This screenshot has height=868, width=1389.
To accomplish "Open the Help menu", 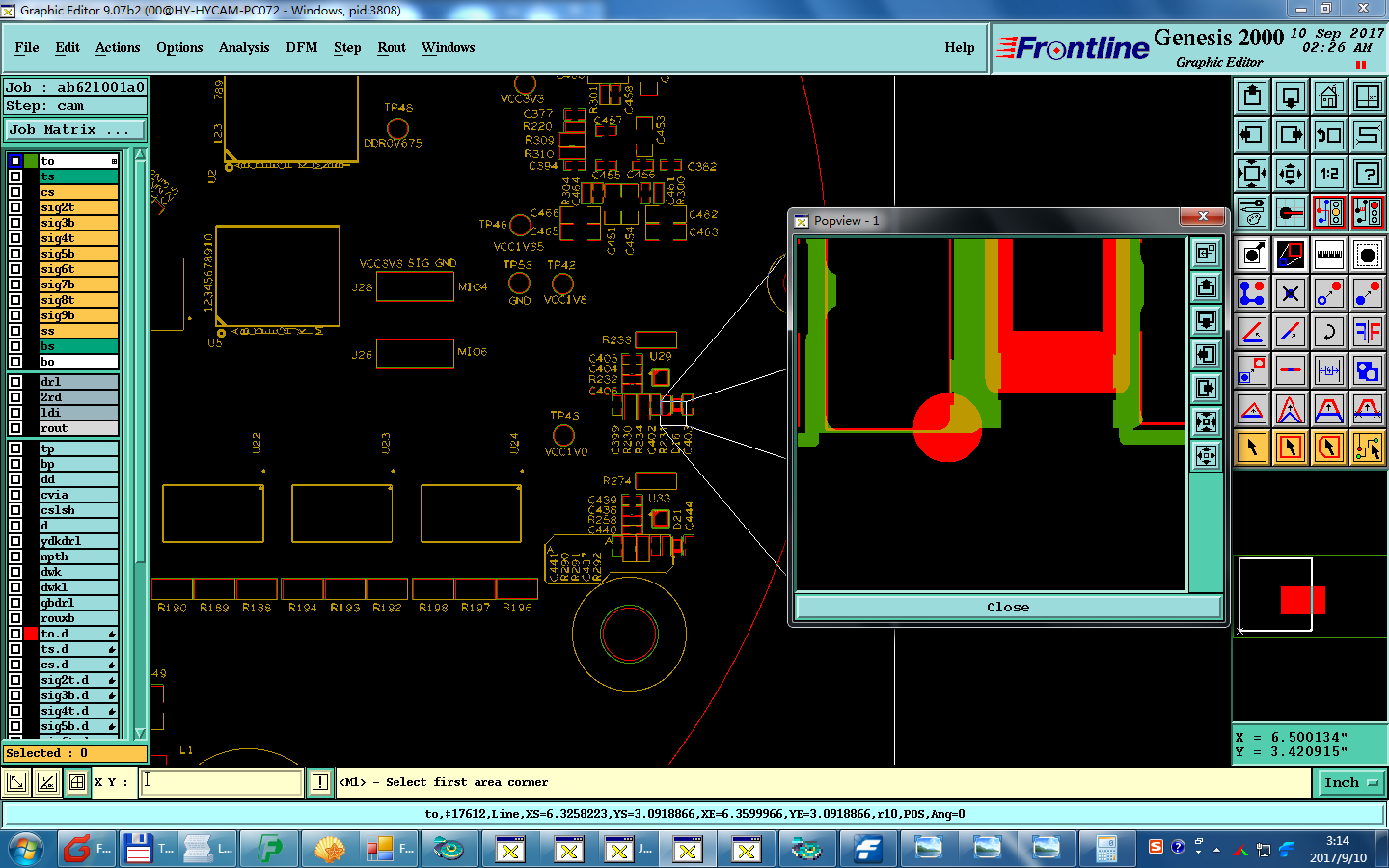I will coord(960,47).
